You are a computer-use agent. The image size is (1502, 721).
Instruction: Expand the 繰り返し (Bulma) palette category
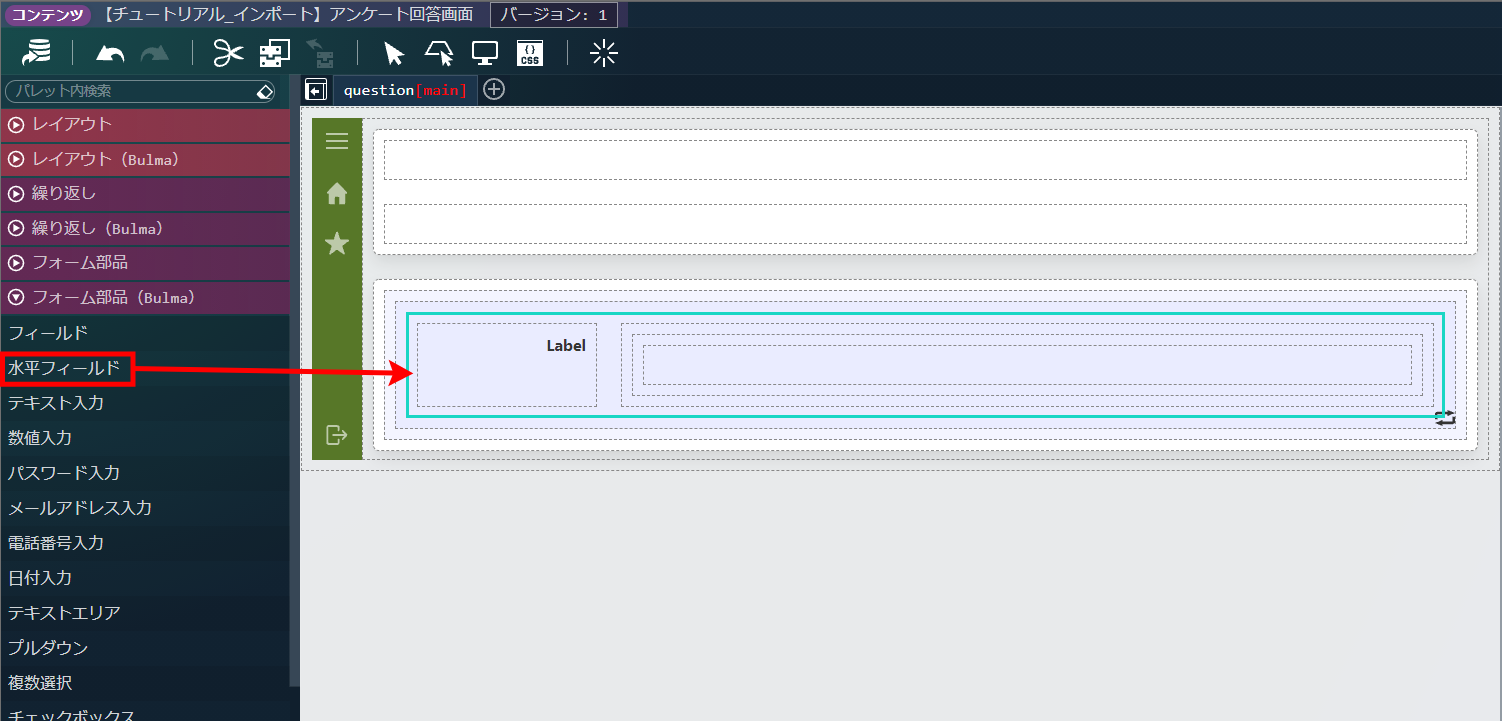[x=145, y=228]
